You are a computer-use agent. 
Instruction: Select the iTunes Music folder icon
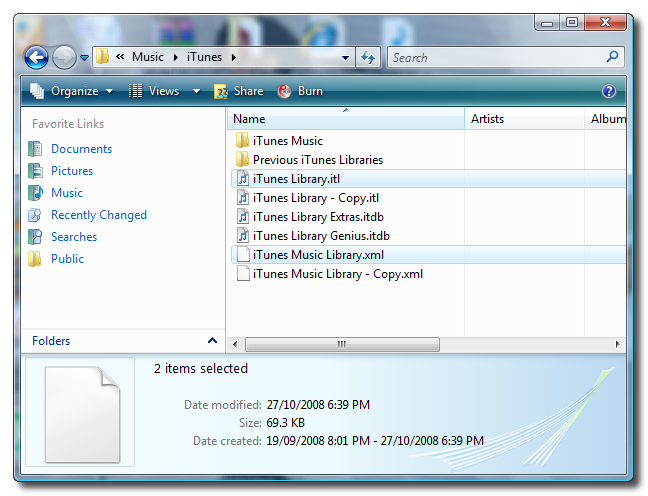pyautogui.click(x=241, y=141)
